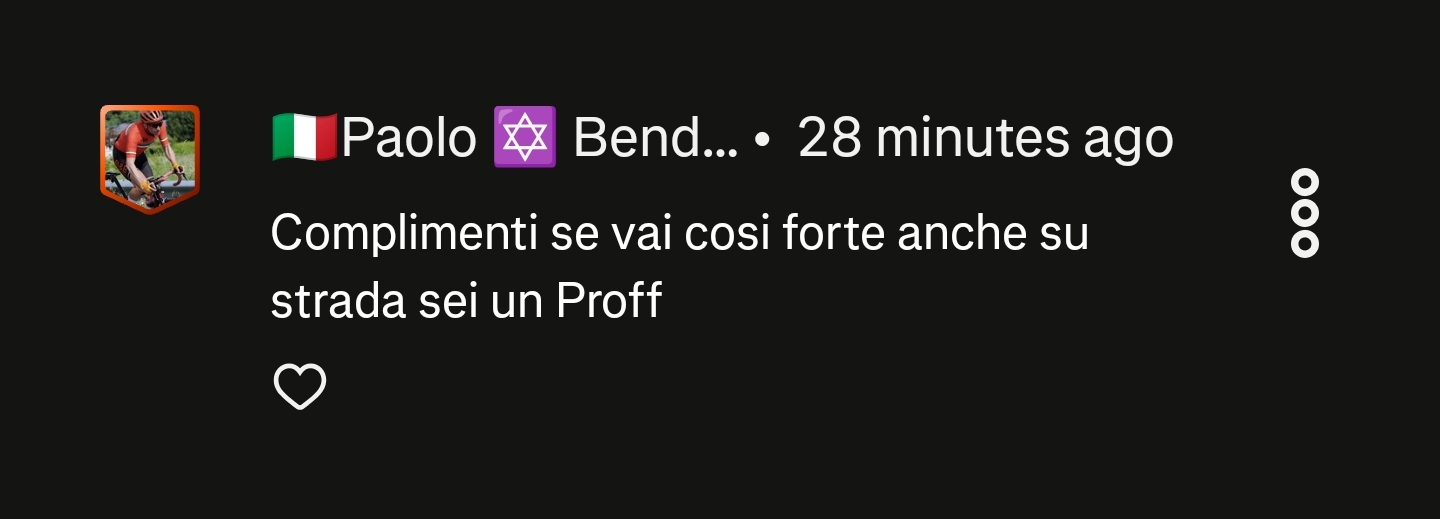Click the top dot of options menu
The height and width of the screenshot is (519, 1440).
tap(1305, 184)
